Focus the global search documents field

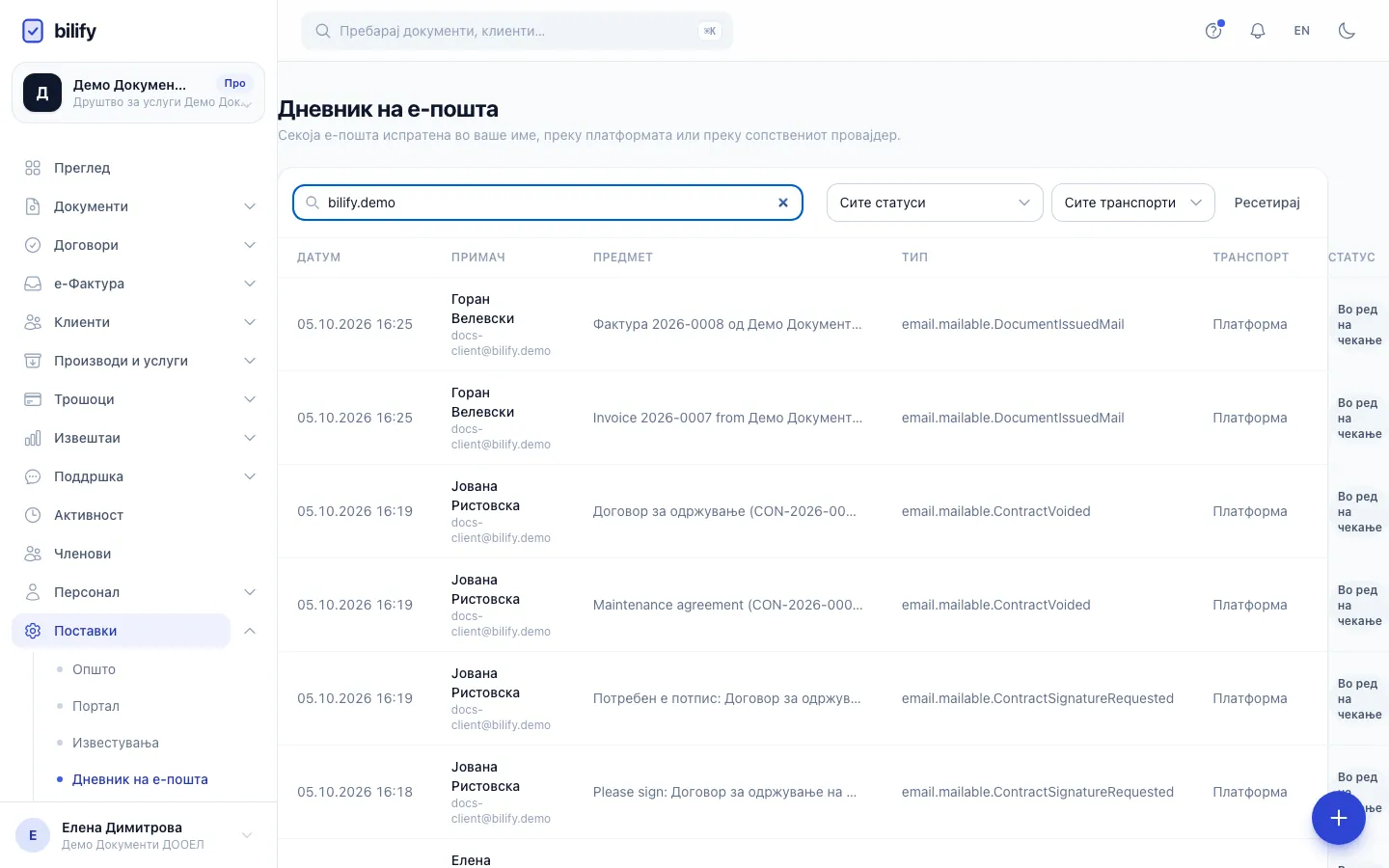click(517, 31)
